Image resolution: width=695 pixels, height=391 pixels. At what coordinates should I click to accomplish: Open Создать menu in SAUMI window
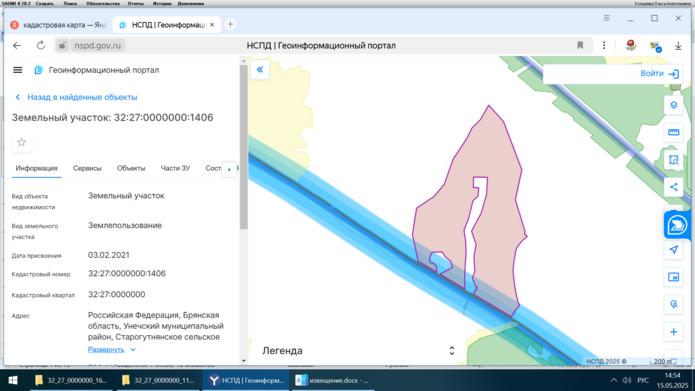click(x=44, y=3)
